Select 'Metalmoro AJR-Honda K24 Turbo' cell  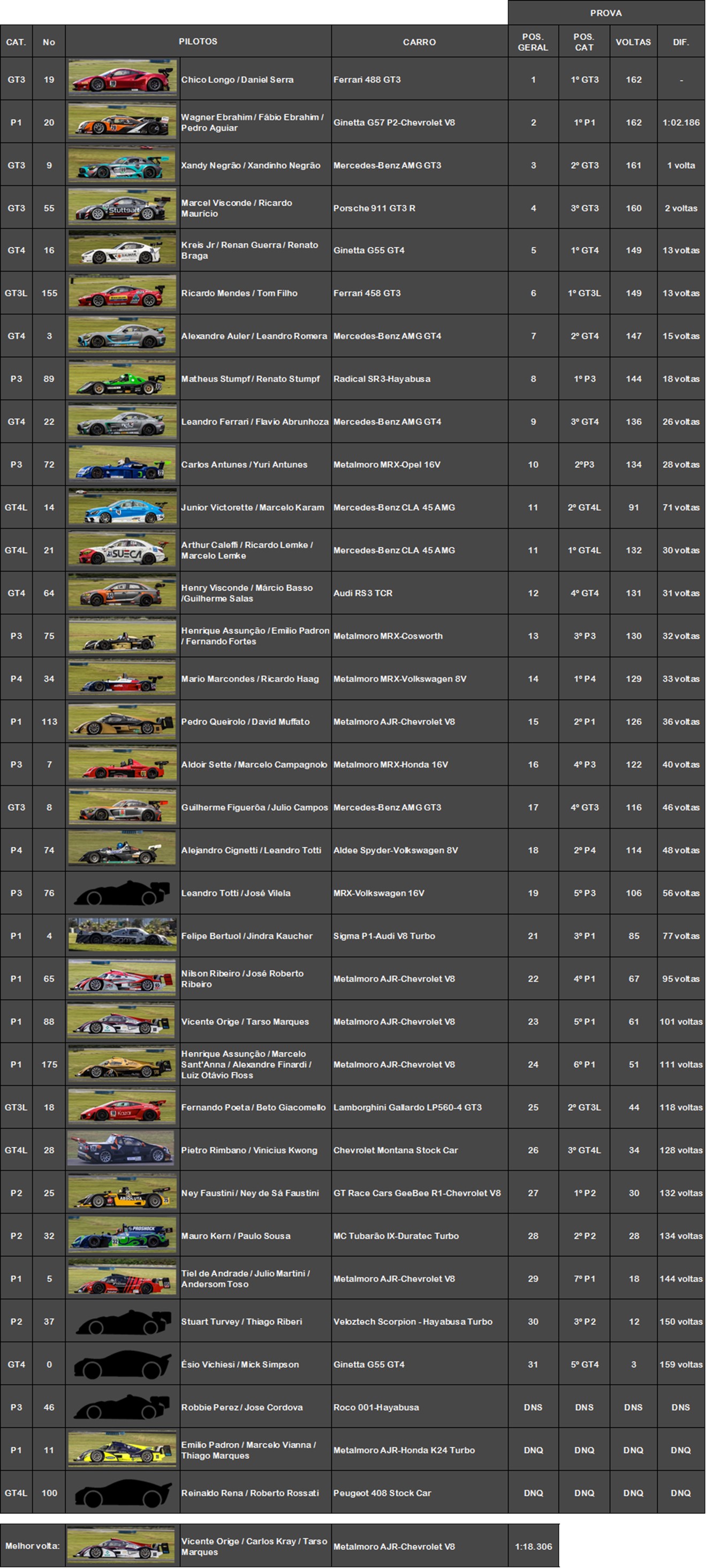pos(419,1450)
